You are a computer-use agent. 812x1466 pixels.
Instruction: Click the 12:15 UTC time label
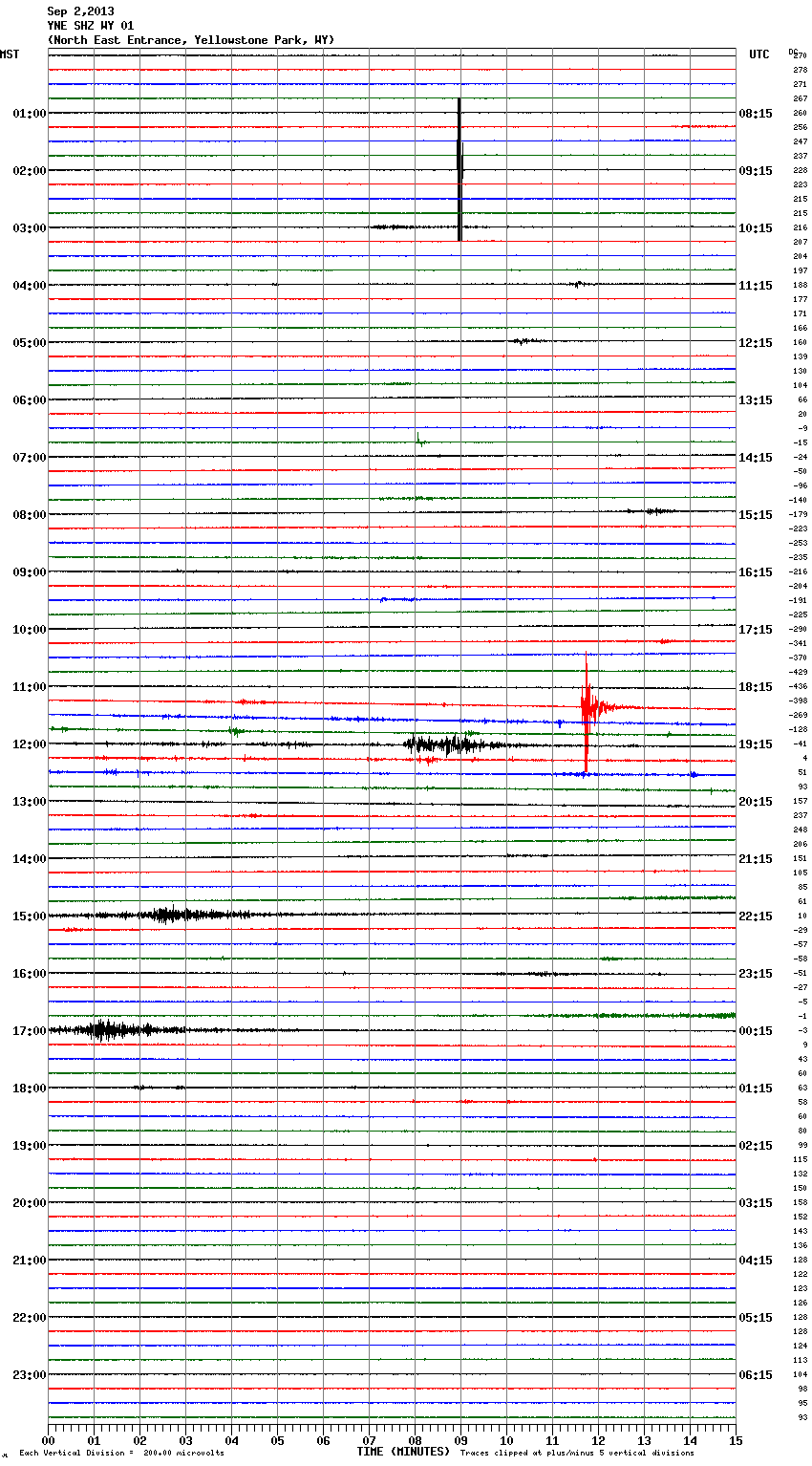coord(756,343)
